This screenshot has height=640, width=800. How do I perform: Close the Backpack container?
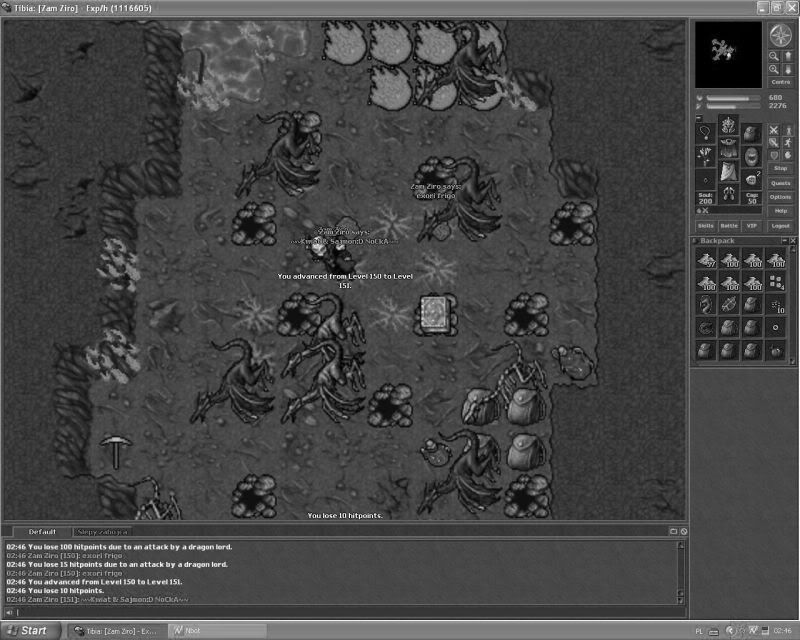[793, 240]
